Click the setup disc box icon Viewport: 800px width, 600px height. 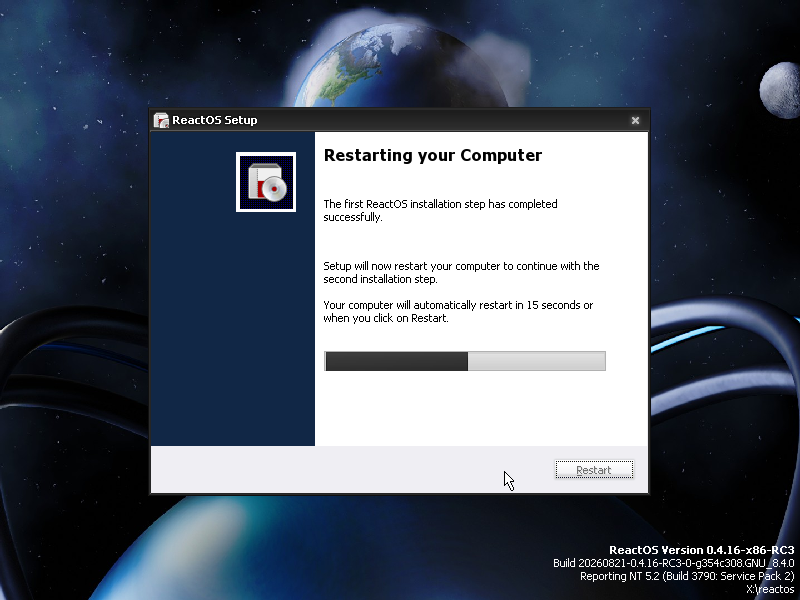coord(266,182)
